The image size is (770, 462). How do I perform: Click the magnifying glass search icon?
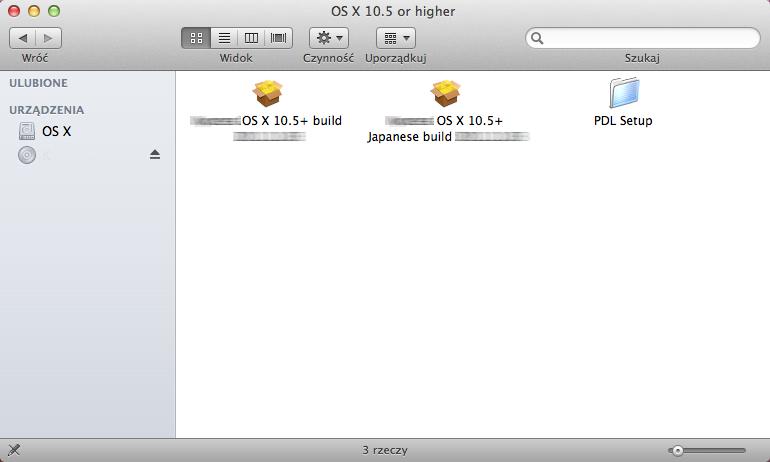(x=537, y=38)
